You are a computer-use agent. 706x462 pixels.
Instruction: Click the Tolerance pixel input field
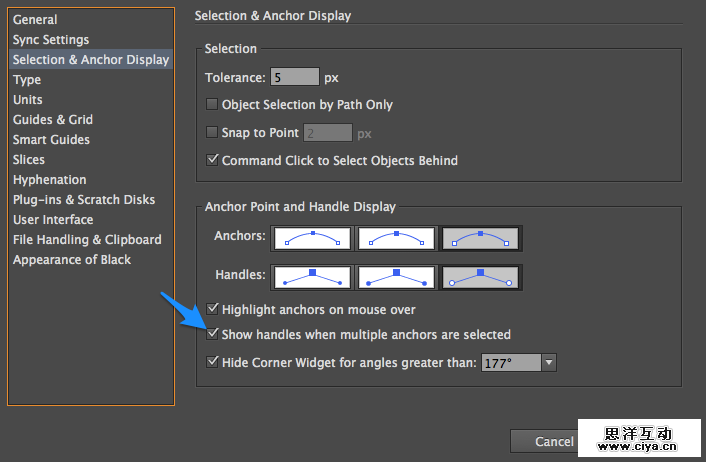294,77
